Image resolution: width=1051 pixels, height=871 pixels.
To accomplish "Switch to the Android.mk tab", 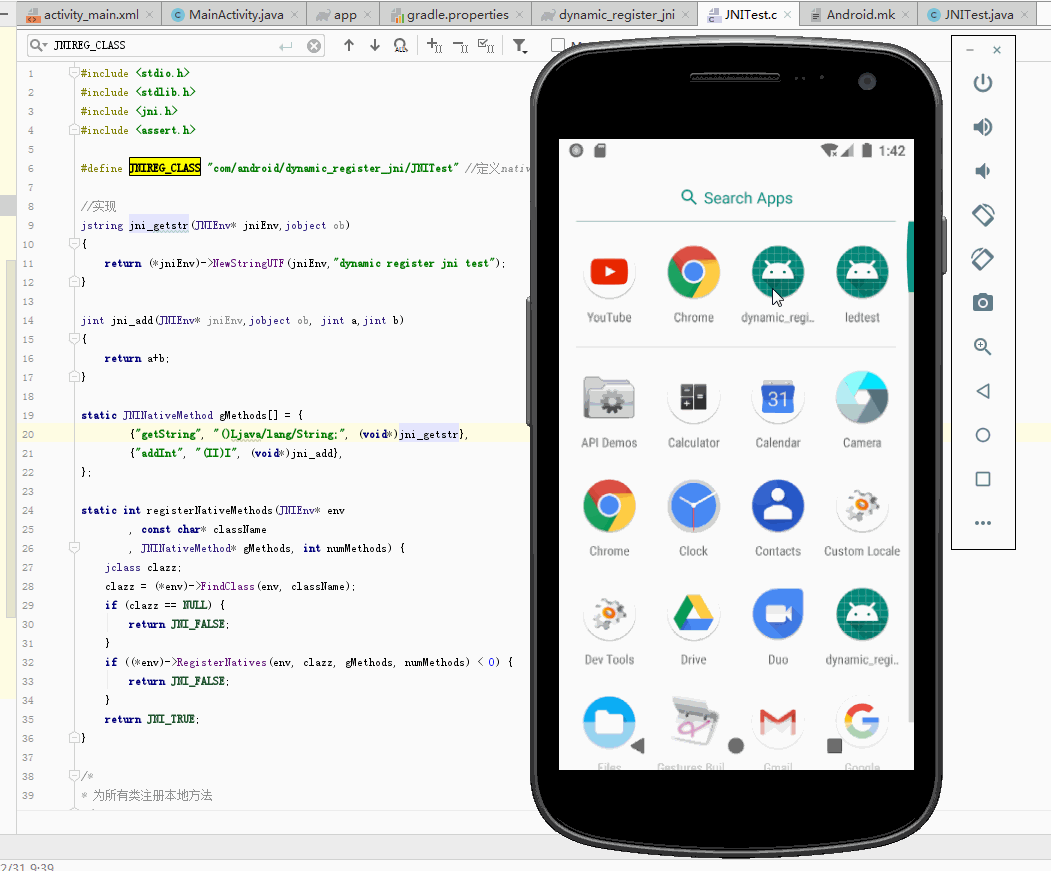I will tap(860, 14).
